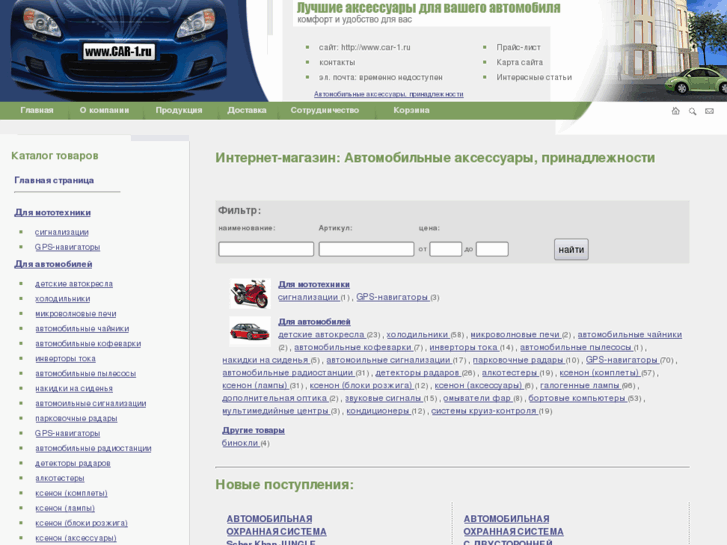Open Scher-Khan JUNGLE охранная система product link

pyautogui.click(x=276, y=530)
